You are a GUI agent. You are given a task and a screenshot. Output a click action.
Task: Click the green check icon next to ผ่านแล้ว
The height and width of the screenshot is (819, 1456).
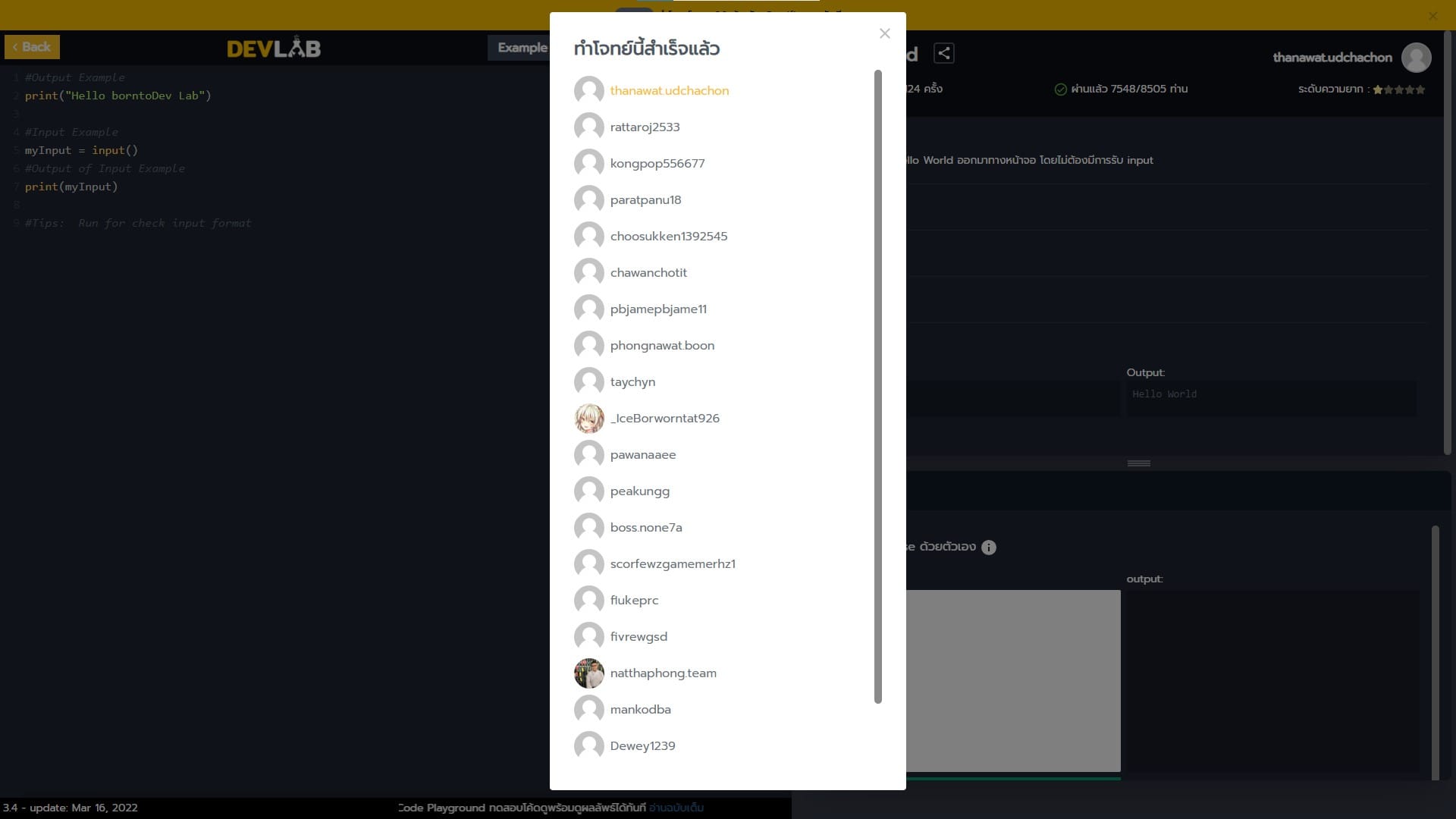tap(1061, 89)
